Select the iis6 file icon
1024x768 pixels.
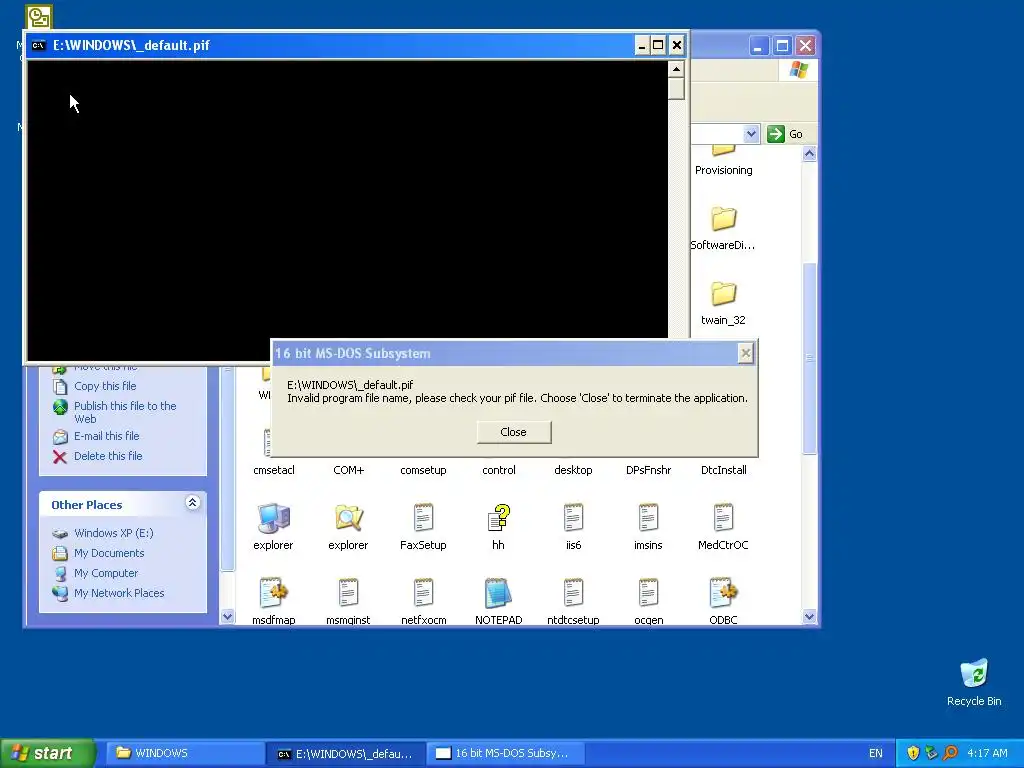tap(573, 519)
